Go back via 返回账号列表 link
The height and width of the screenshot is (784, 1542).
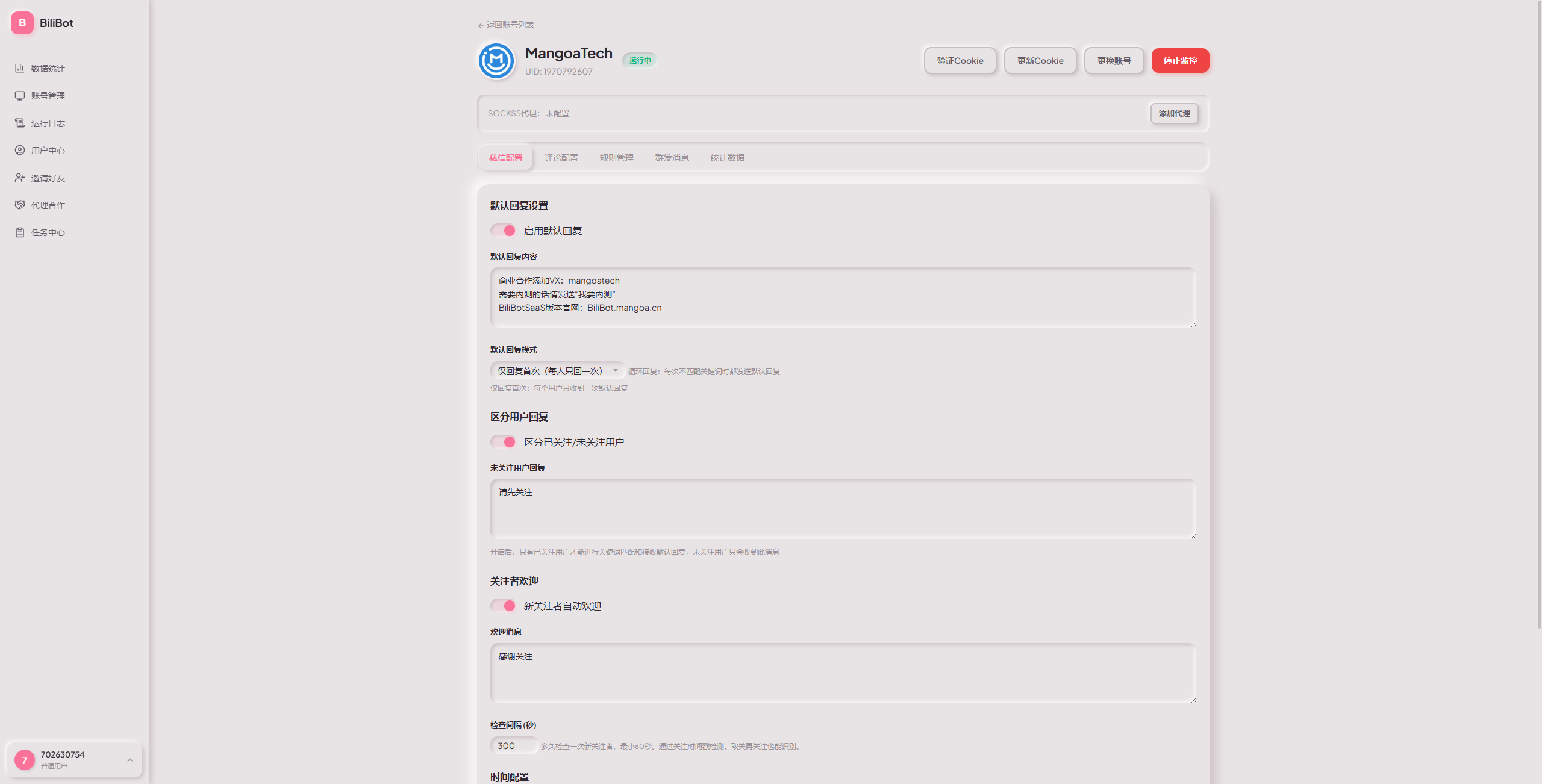pos(506,25)
